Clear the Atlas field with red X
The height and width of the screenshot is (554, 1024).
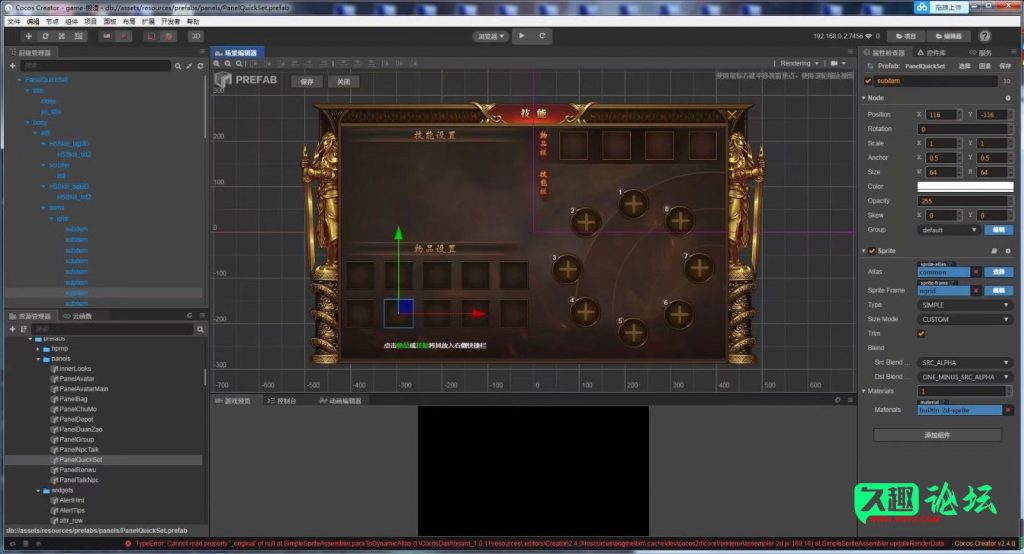[976, 272]
